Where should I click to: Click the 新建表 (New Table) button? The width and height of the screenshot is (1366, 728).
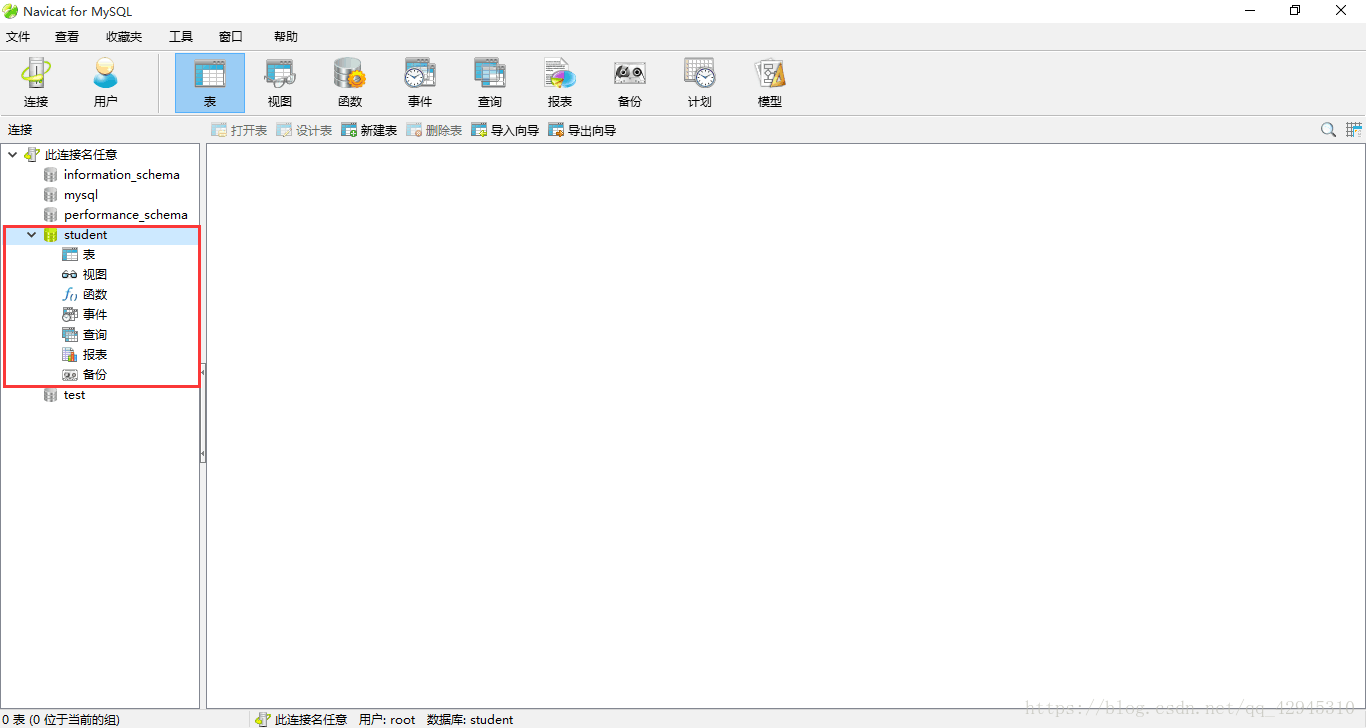(369, 130)
